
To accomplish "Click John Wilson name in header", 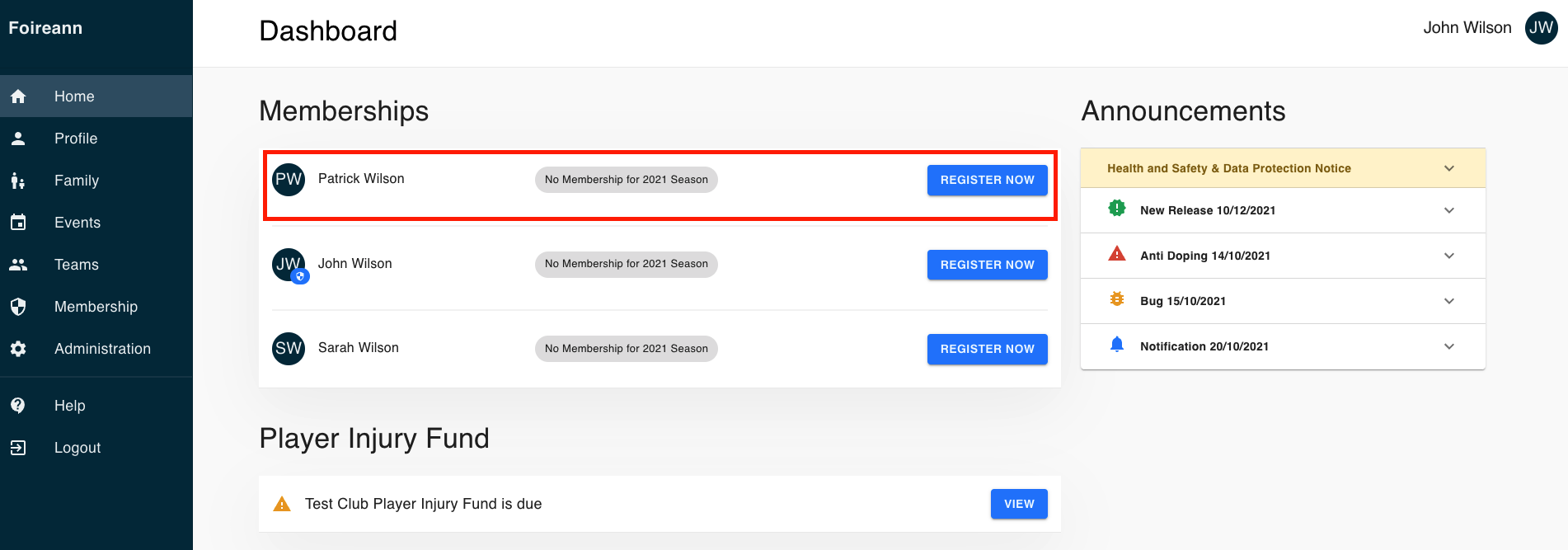I will [1467, 28].
